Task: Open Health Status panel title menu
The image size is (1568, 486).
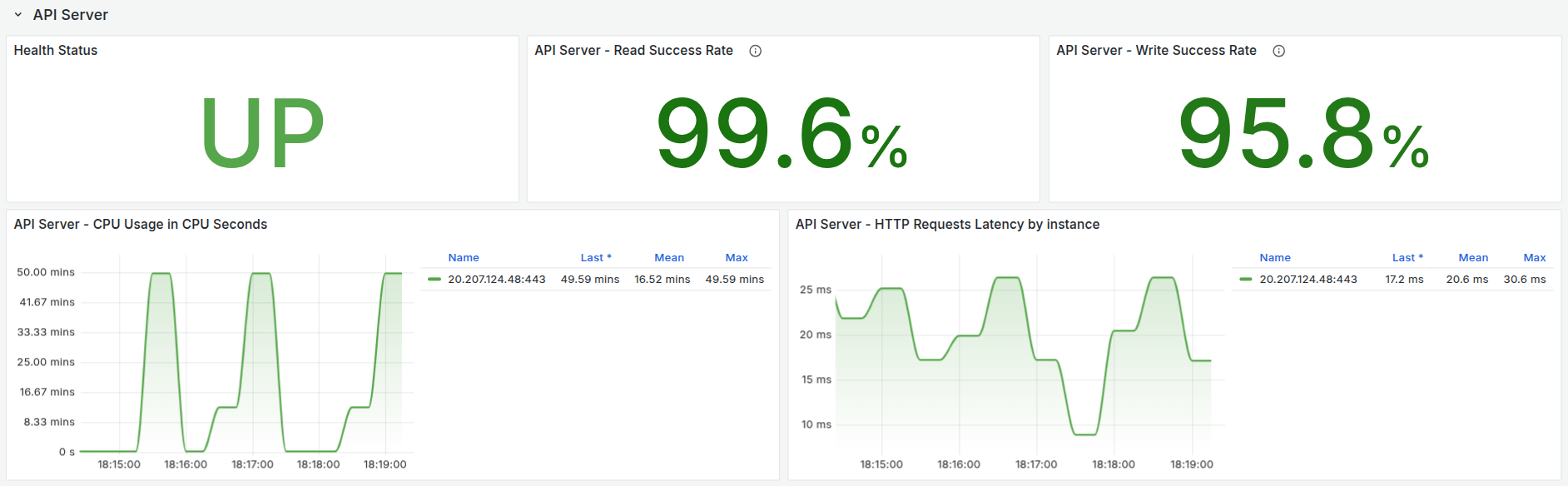Action: [x=56, y=51]
